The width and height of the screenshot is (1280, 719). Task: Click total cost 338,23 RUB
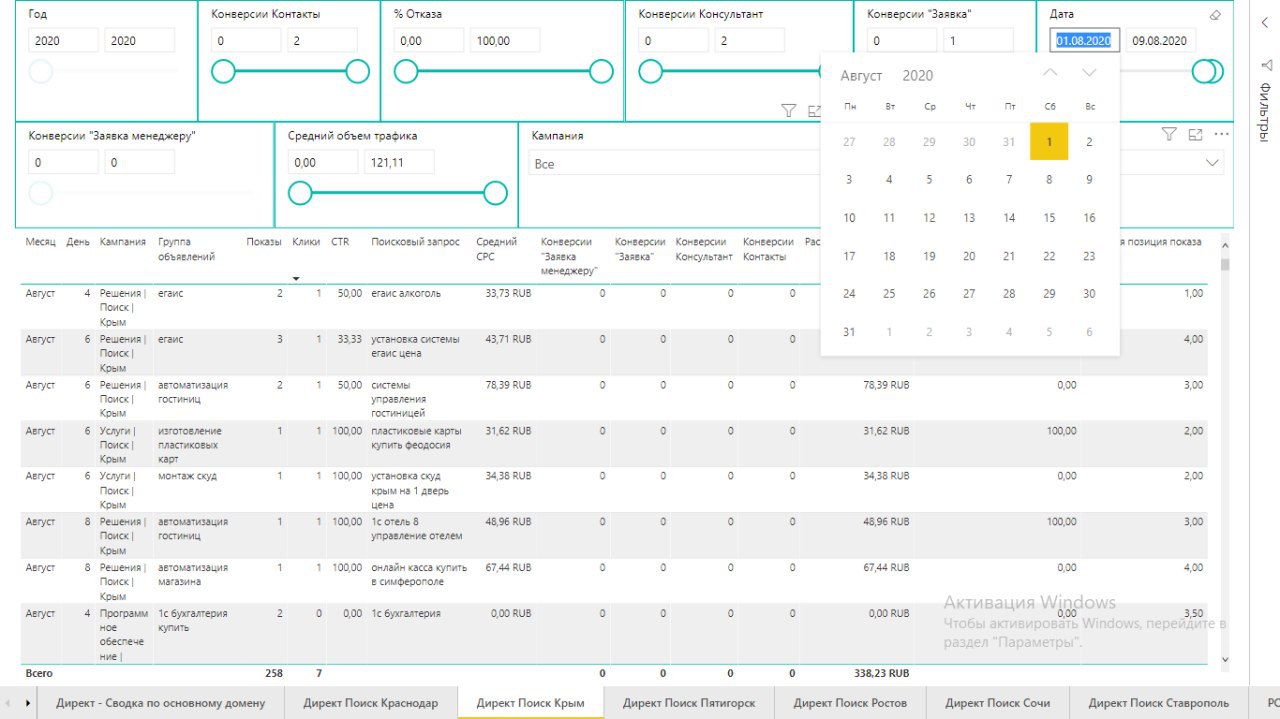click(x=882, y=673)
